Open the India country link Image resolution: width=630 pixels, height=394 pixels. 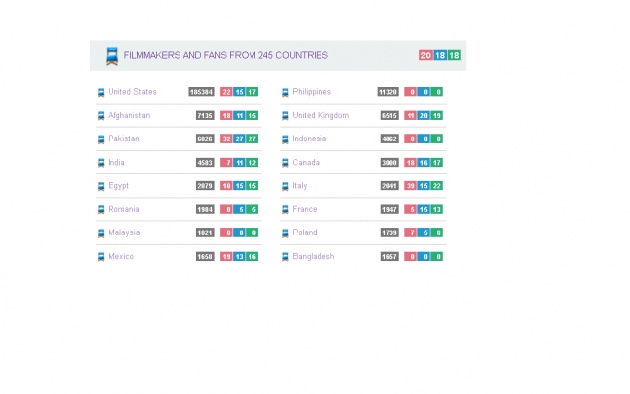(116, 162)
